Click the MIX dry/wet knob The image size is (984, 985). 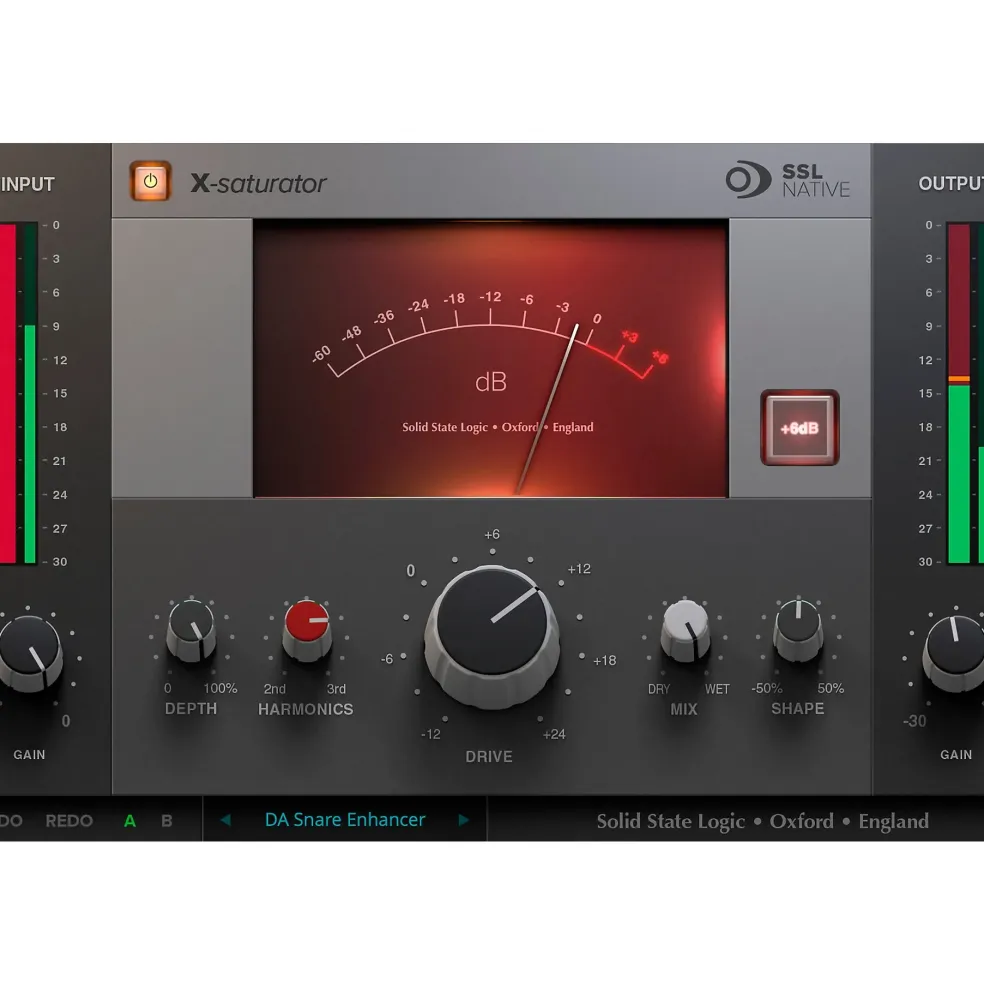click(x=685, y=631)
